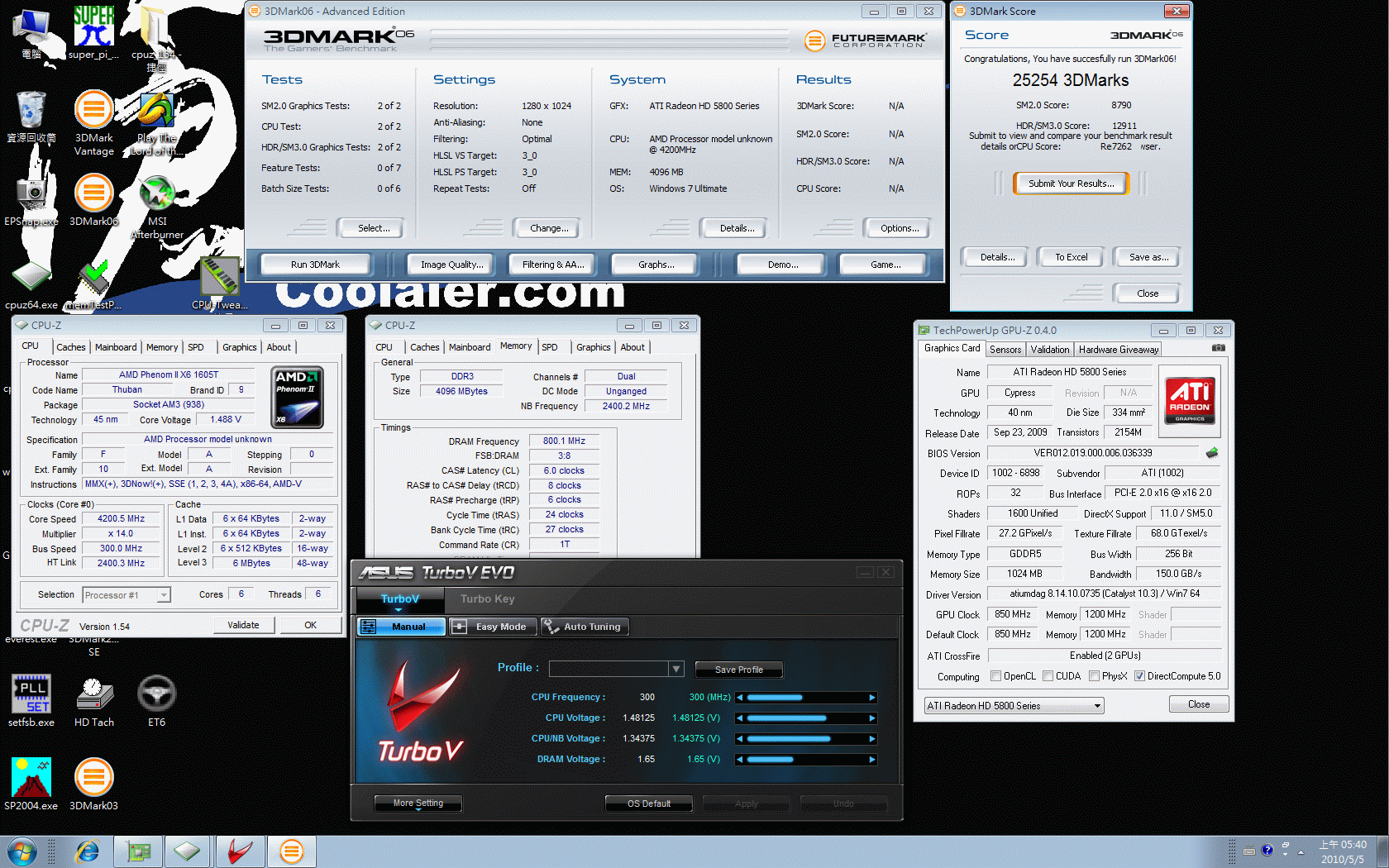Open the EPSnap.exe desktop icon
Screen dimensions: 1389x868
(31, 200)
